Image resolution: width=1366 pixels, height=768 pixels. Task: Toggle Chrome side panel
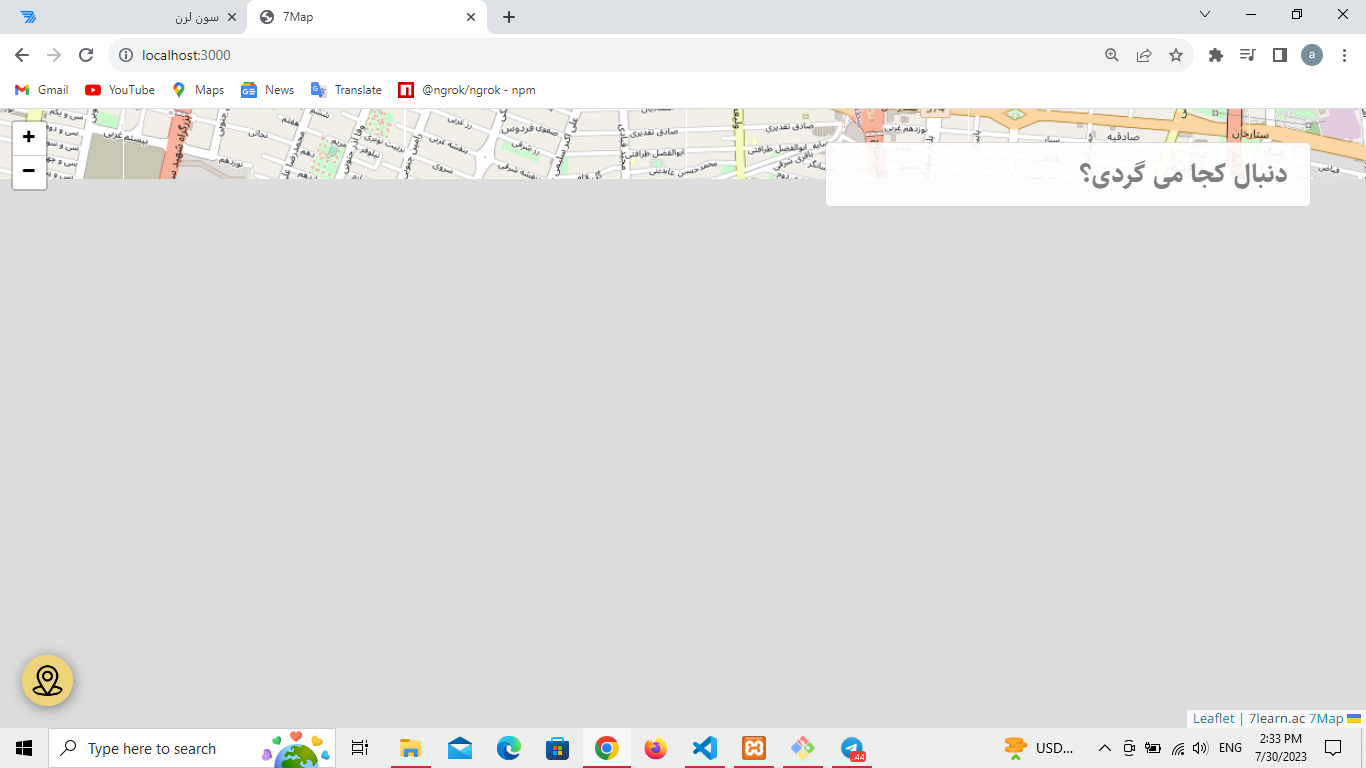[1279, 55]
